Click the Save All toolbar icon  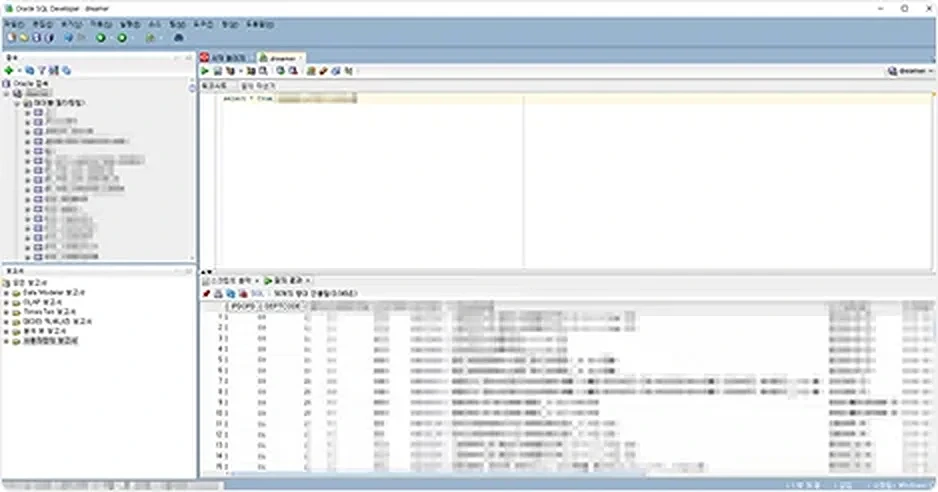[50, 38]
